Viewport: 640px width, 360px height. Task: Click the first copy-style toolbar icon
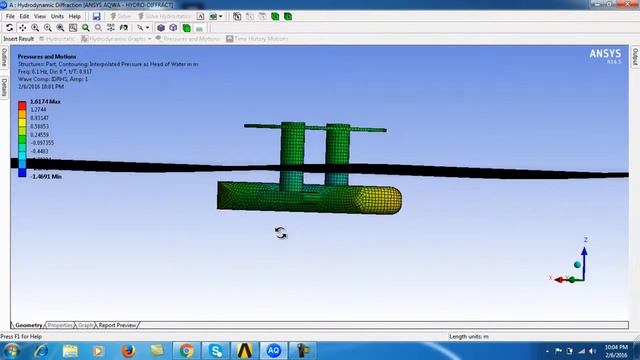pos(237,16)
